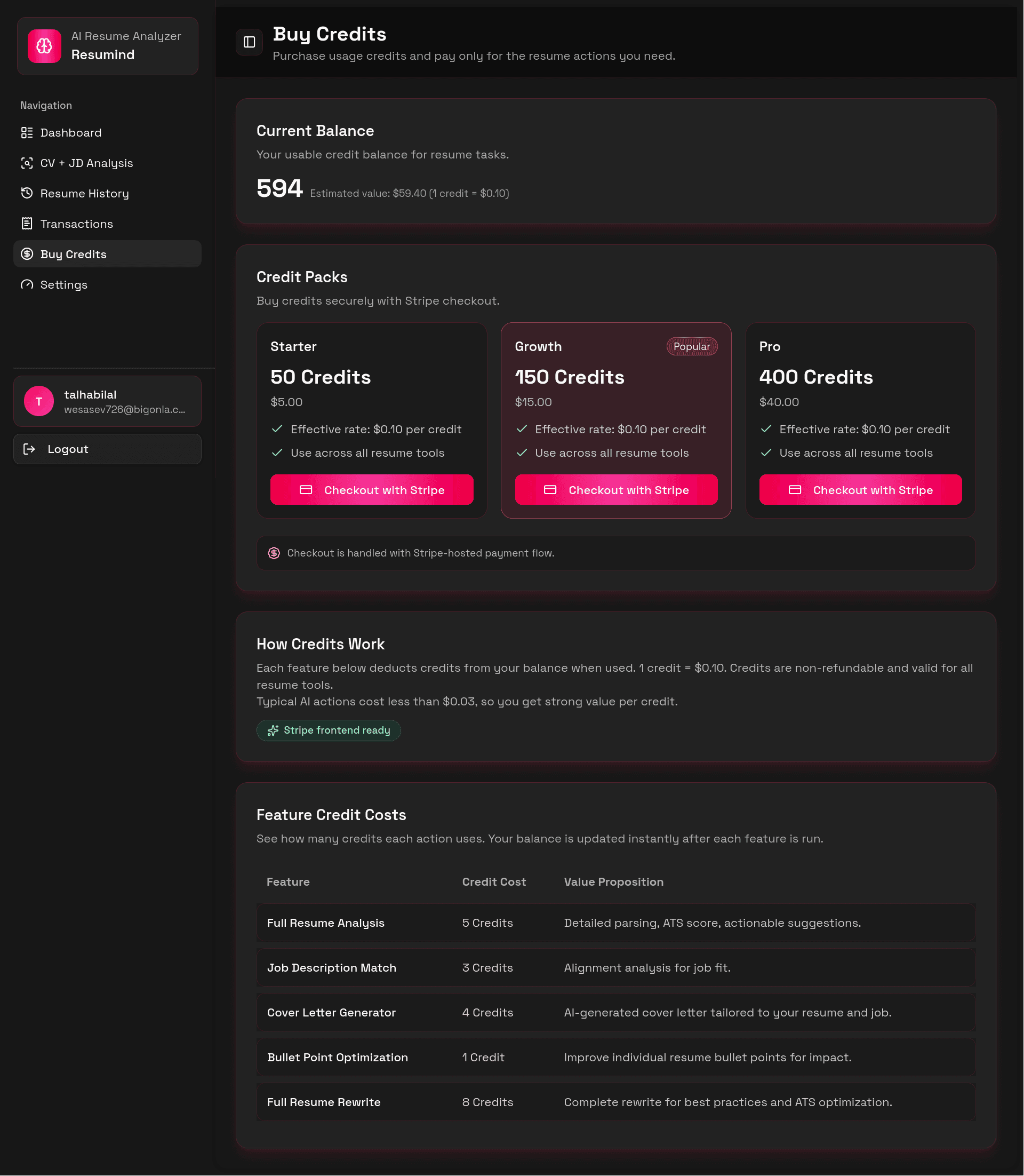Click the Stripe-hosted payment flow notice
Viewport: 1024px width, 1176px height.
click(616, 553)
